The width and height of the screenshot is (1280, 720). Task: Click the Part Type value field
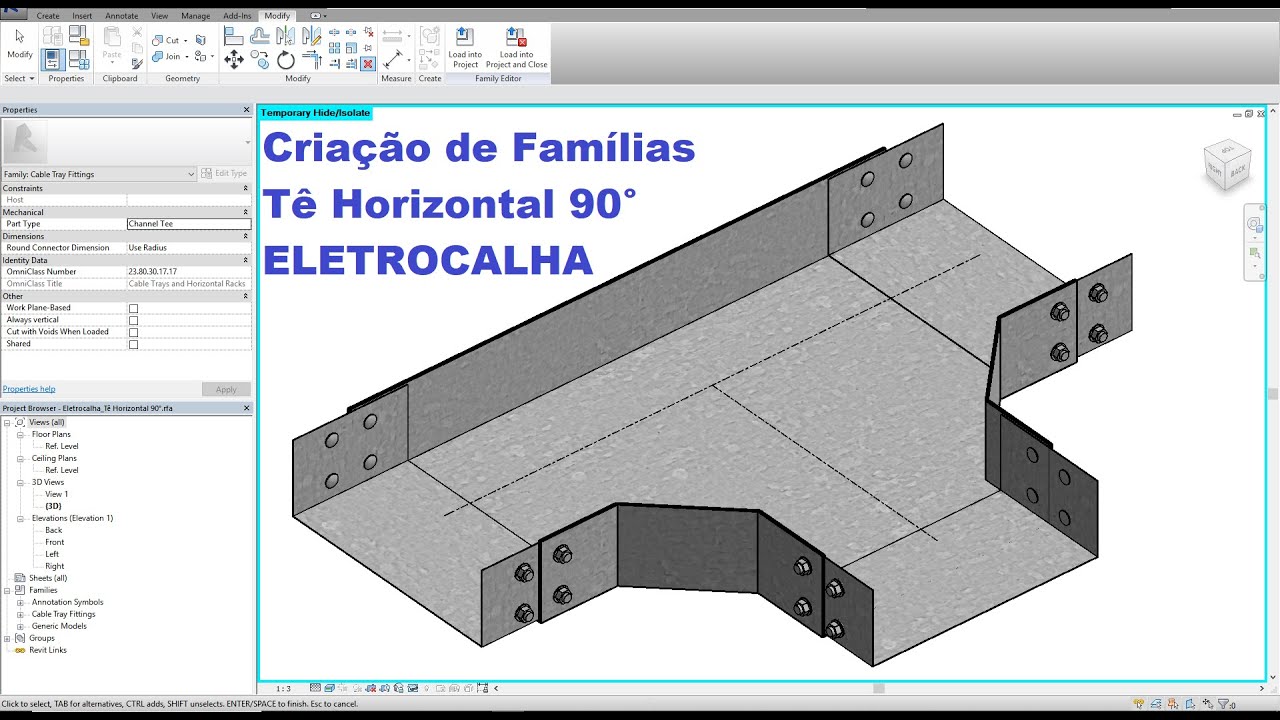(x=189, y=224)
